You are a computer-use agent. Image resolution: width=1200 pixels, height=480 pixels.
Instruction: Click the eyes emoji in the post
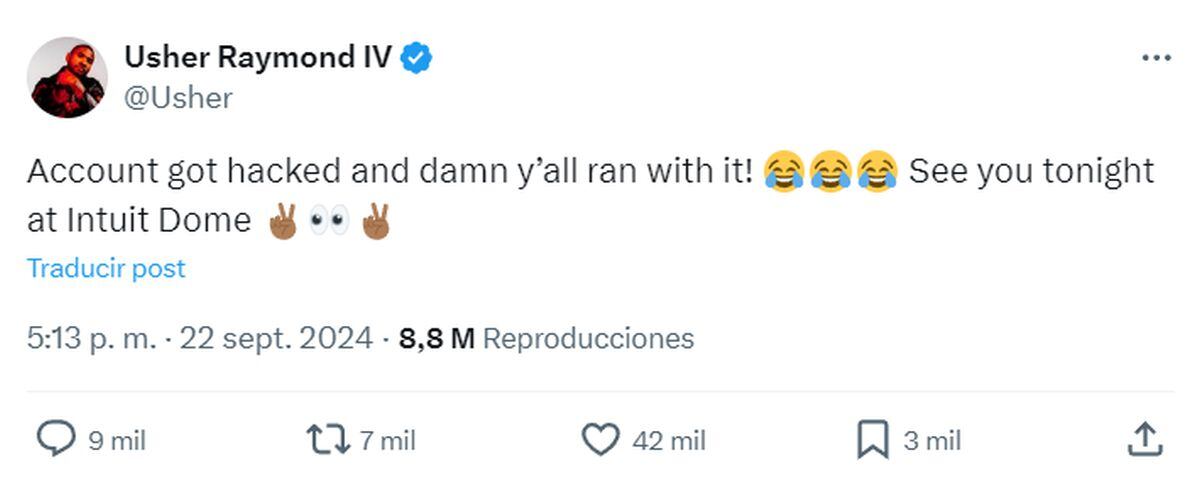329,222
